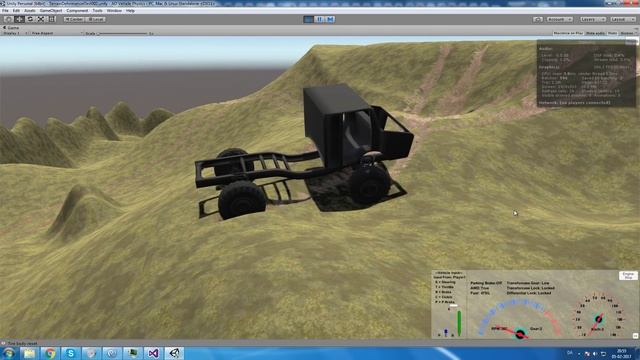Open Google Chrome from the taskbar
This screenshot has height=360, width=640.
pyautogui.click(x=50, y=353)
